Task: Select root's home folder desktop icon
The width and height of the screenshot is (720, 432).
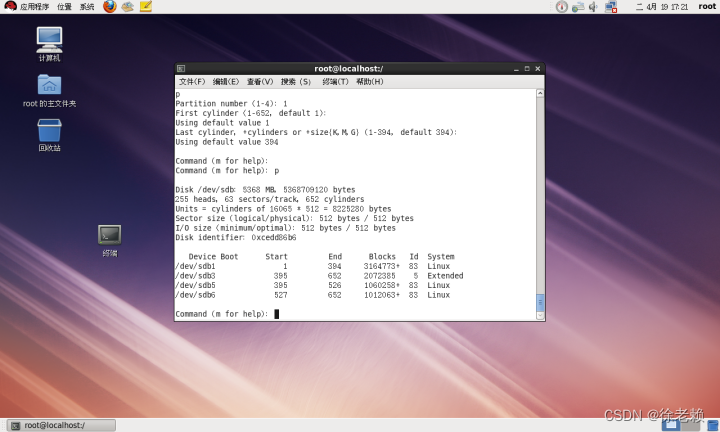Action: click(x=50, y=91)
